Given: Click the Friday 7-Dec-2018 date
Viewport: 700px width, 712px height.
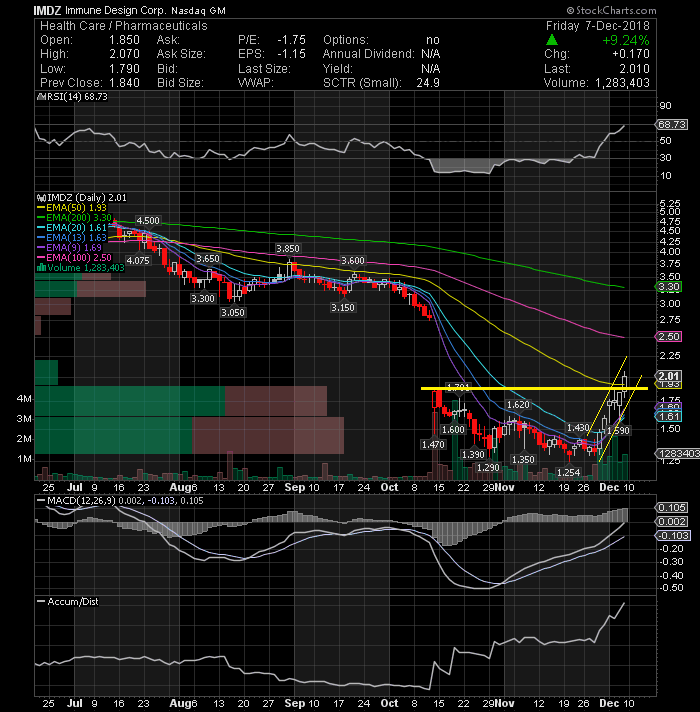Looking at the screenshot, I should [597, 26].
